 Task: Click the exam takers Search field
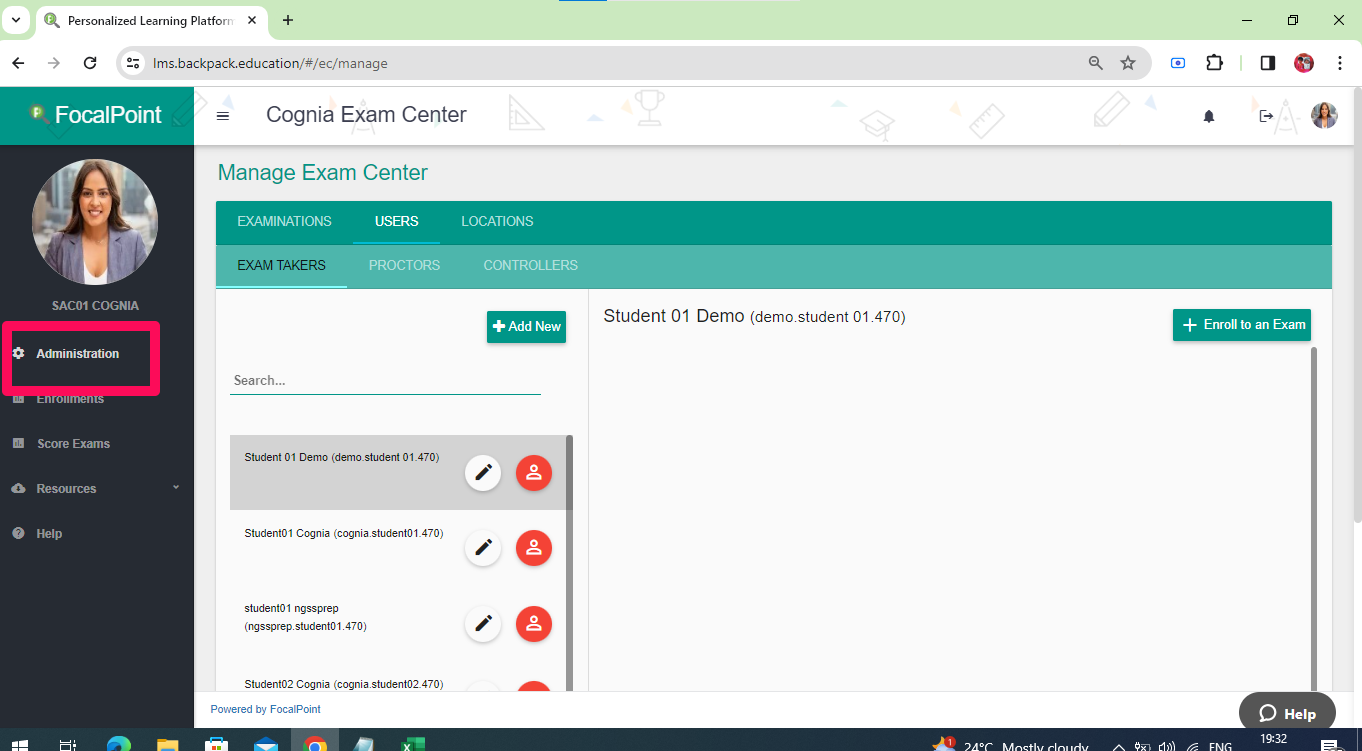click(x=385, y=380)
